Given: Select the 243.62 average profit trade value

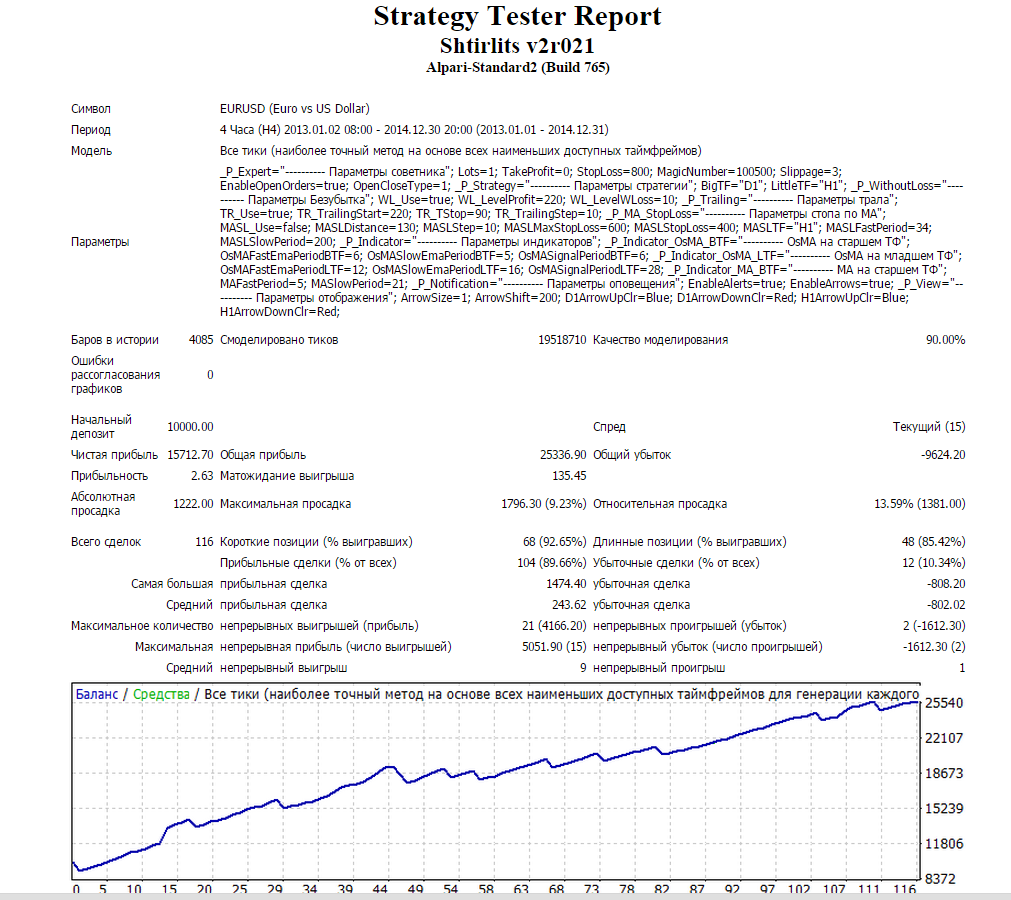Looking at the screenshot, I should (x=569, y=605).
